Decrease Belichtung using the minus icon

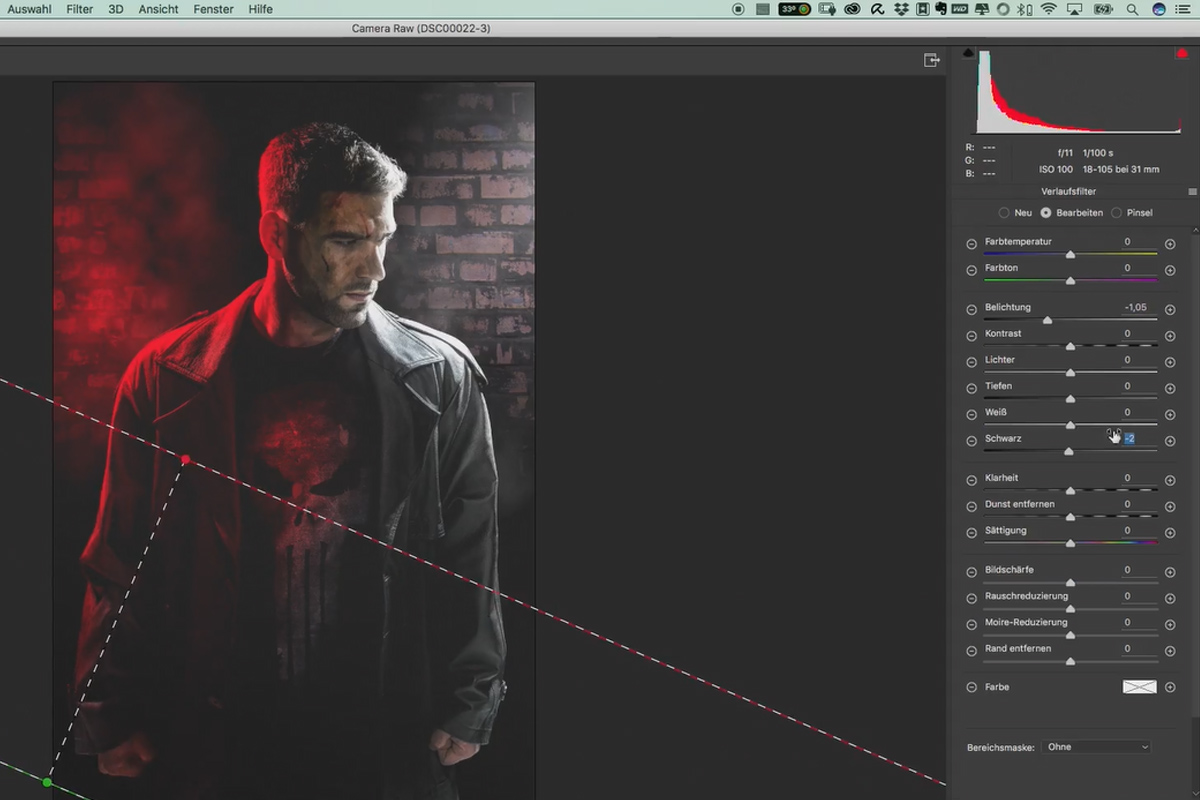[x=971, y=310]
